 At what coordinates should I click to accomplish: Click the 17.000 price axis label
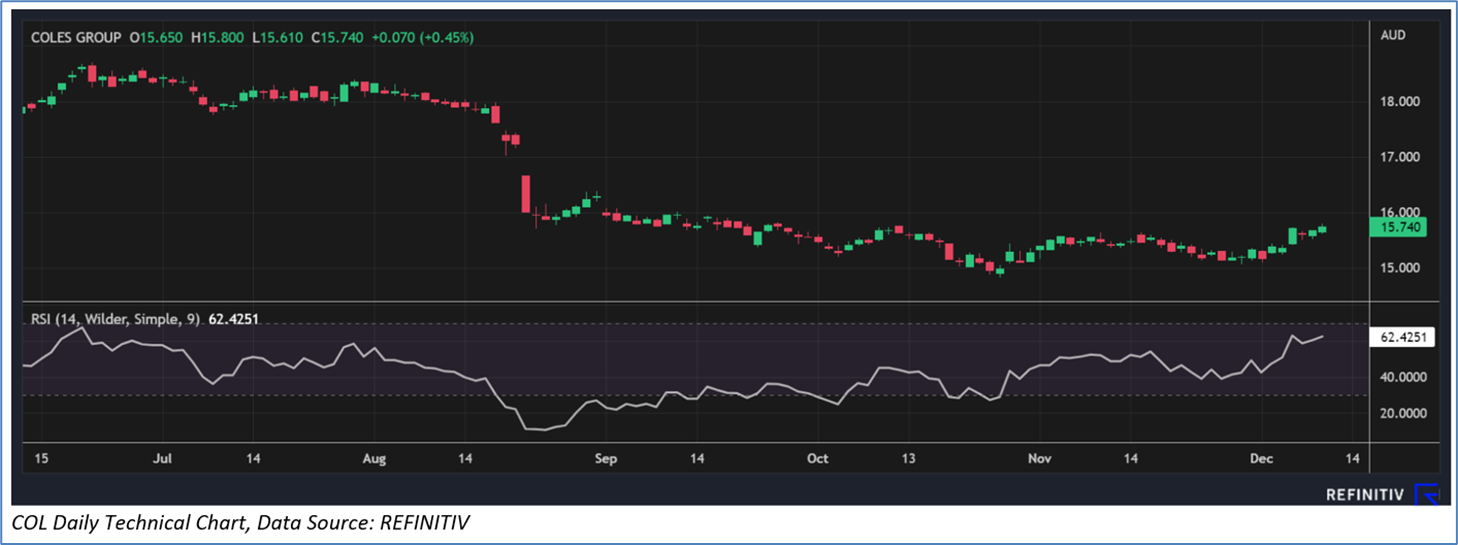click(1400, 157)
